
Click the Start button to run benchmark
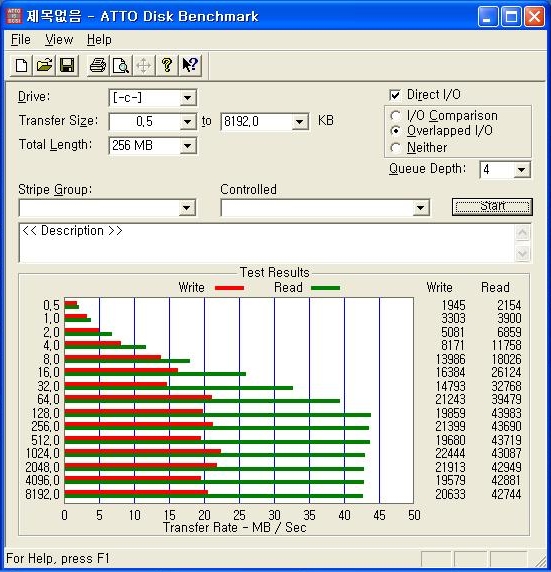[x=492, y=206]
